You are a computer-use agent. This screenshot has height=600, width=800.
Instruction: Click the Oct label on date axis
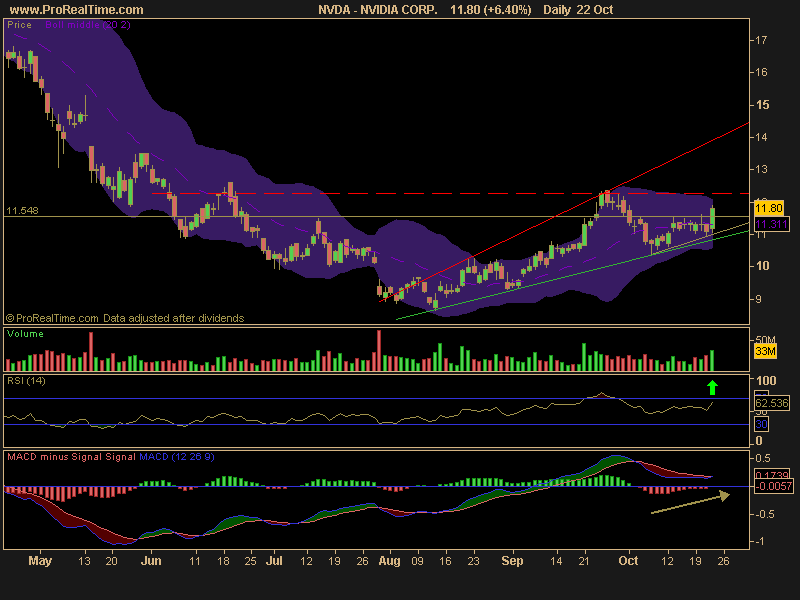point(628,561)
